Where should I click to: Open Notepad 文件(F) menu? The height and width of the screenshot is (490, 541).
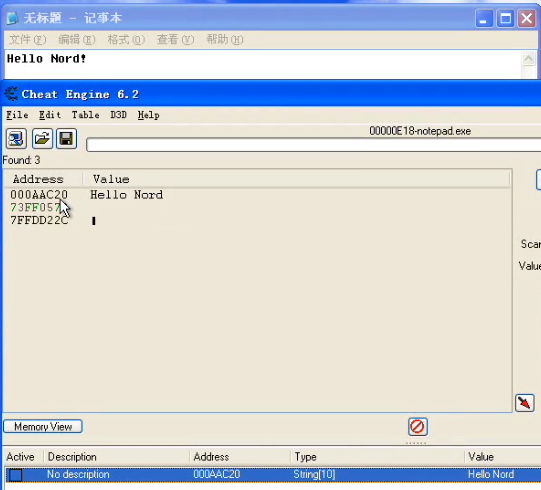click(28, 40)
